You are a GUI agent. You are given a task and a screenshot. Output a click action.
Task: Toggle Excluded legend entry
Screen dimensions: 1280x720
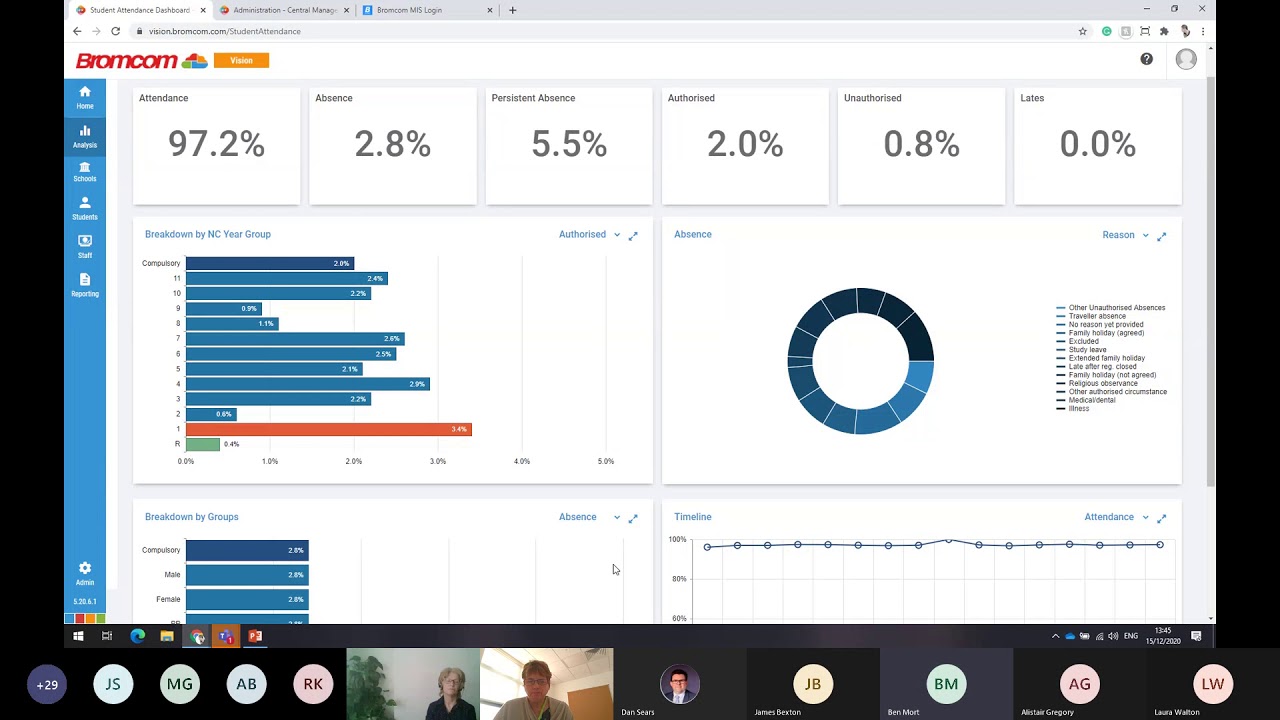[x=1078, y=341]
